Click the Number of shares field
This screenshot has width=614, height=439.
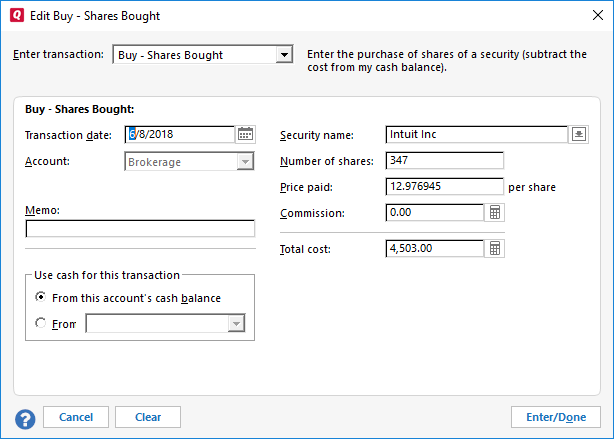click(443, 161)
